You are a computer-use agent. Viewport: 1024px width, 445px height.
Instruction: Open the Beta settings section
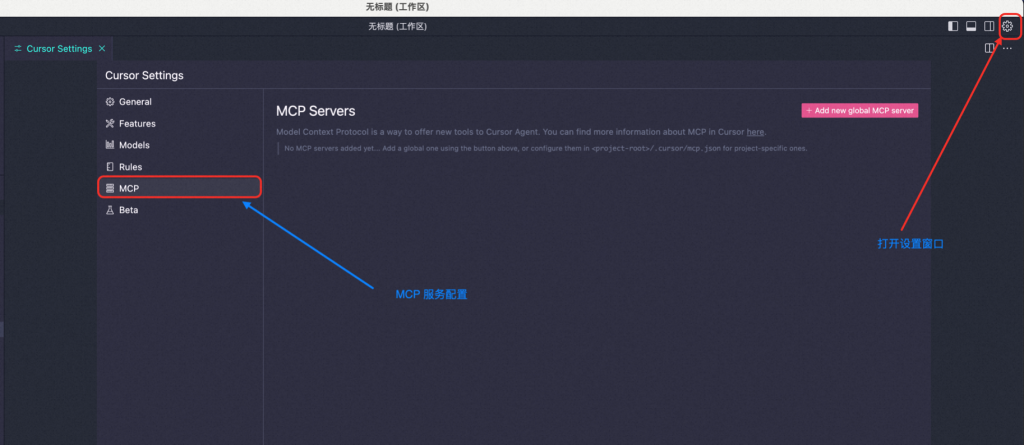(x=180, y=210)
